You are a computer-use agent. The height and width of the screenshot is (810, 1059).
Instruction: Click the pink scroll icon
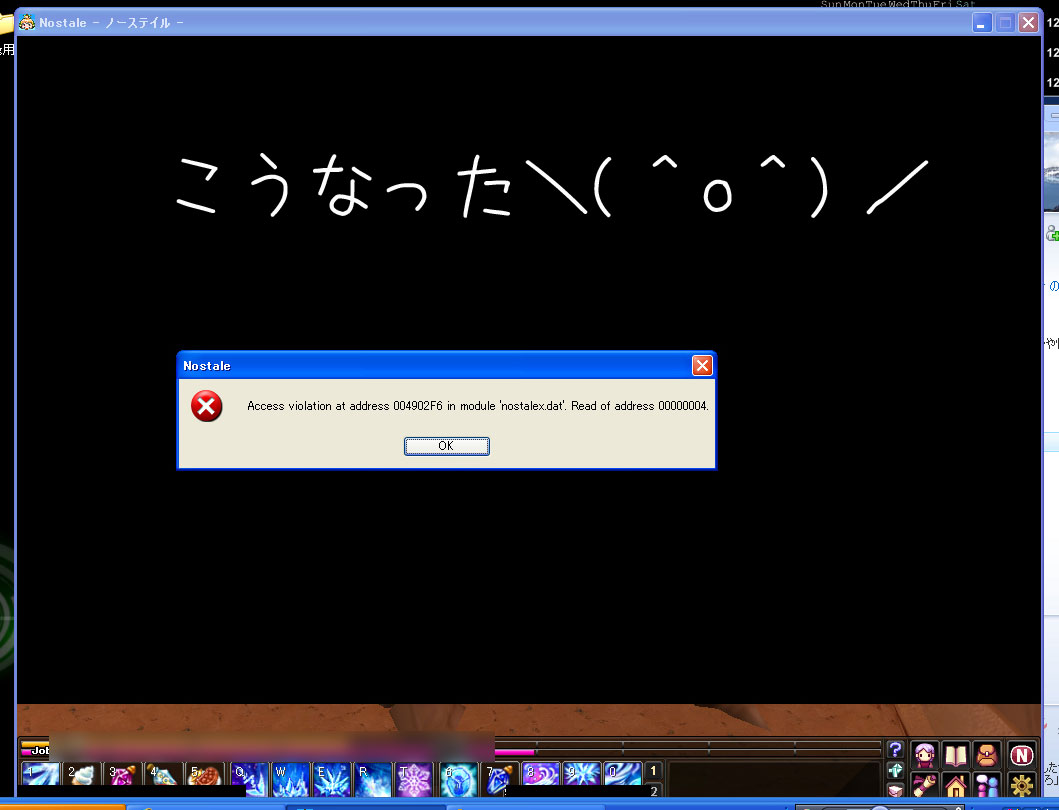click(924, 786)
